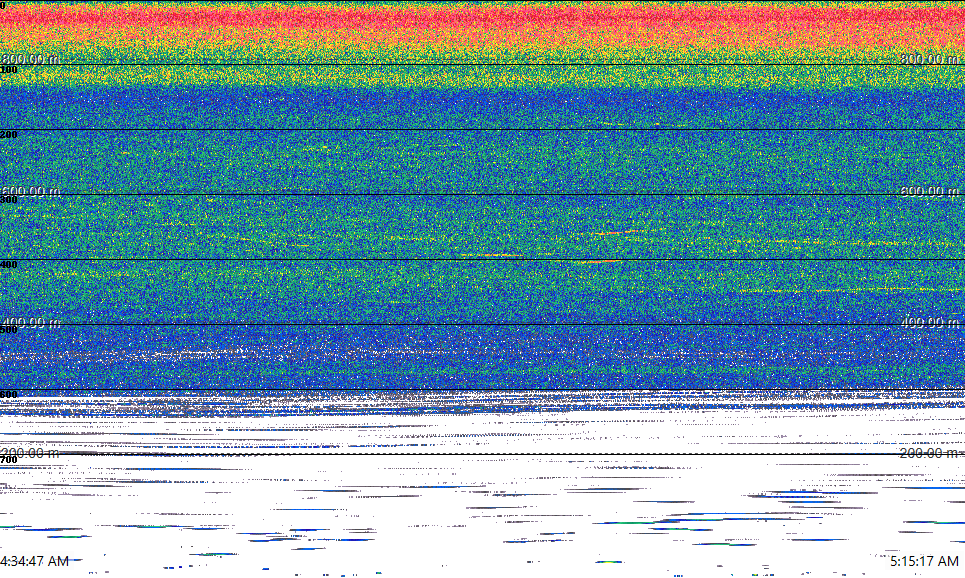Click the right 200.00 m range label

click(x=930, y=453)
